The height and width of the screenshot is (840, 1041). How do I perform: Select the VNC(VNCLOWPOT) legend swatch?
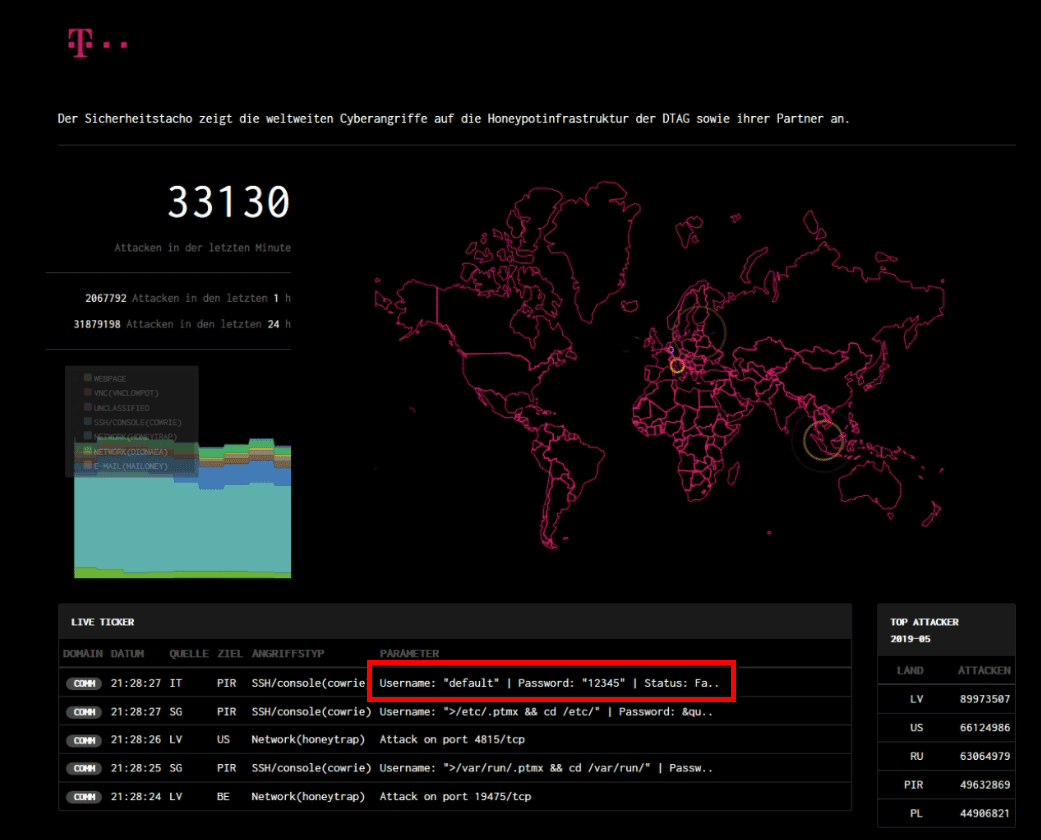tap(88, 392)
